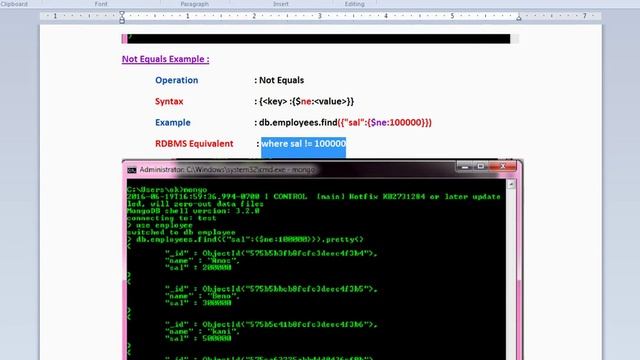Screen dimensions: 640x360
Task: Click the '{<key> :{$ne:<value>}}' syntax text
Action: coord(306,101)
